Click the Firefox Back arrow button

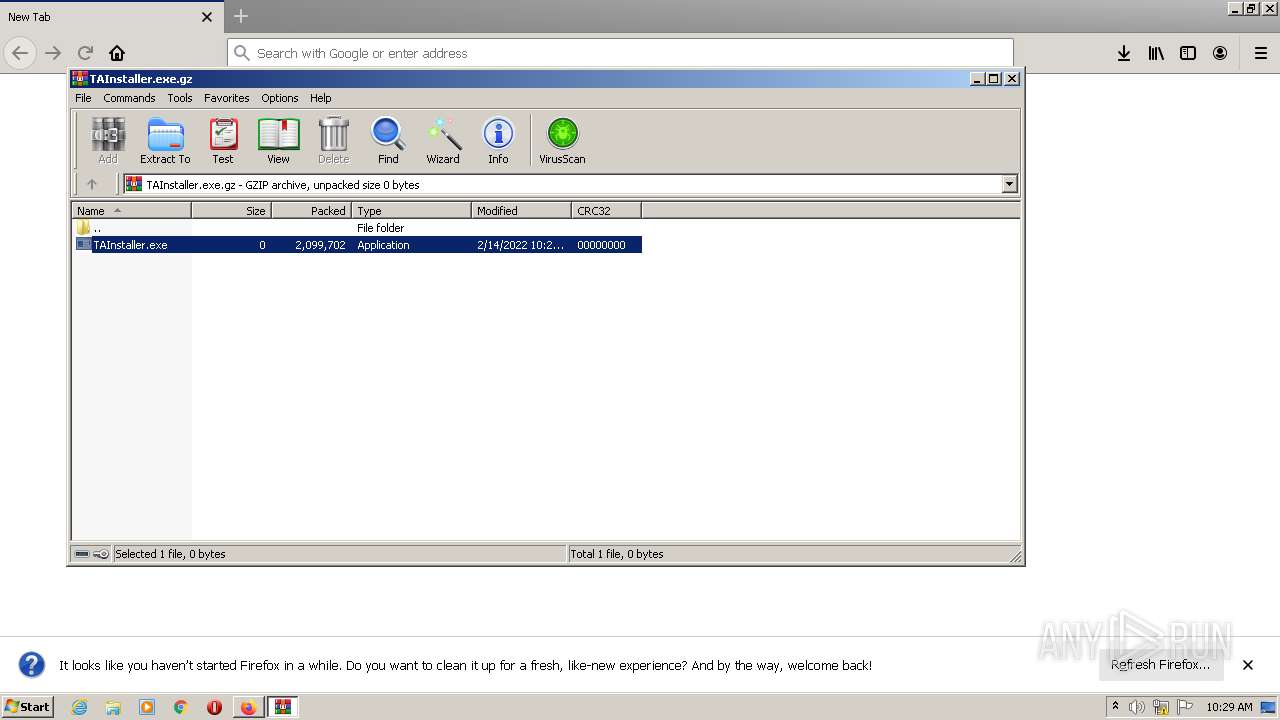(x=20, y=53)
